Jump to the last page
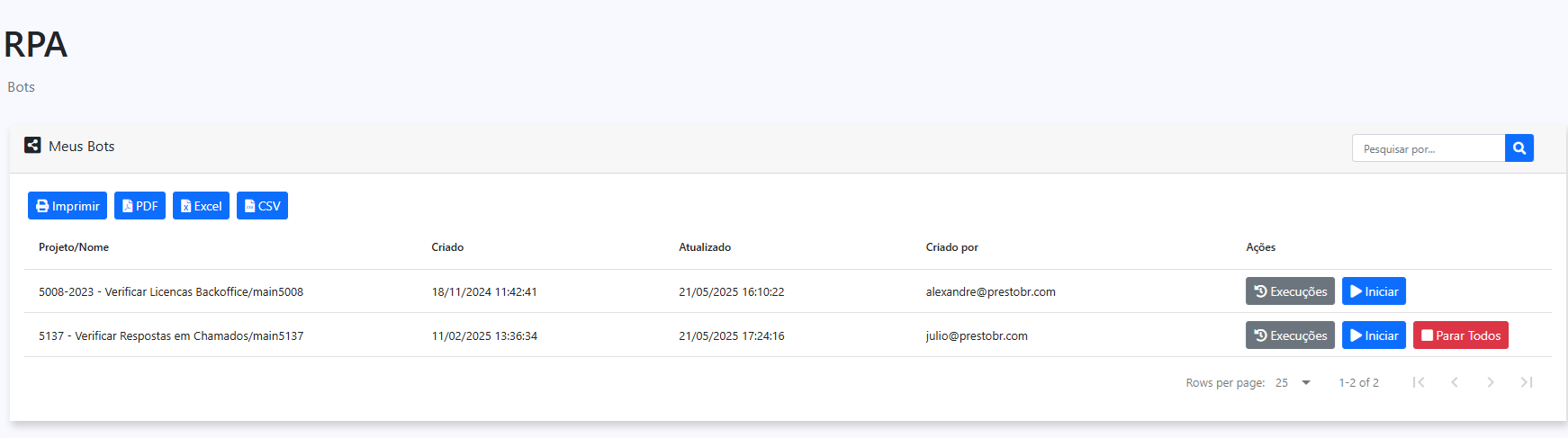Viewport: 1568px width, 438px height. pos(1527,382)
